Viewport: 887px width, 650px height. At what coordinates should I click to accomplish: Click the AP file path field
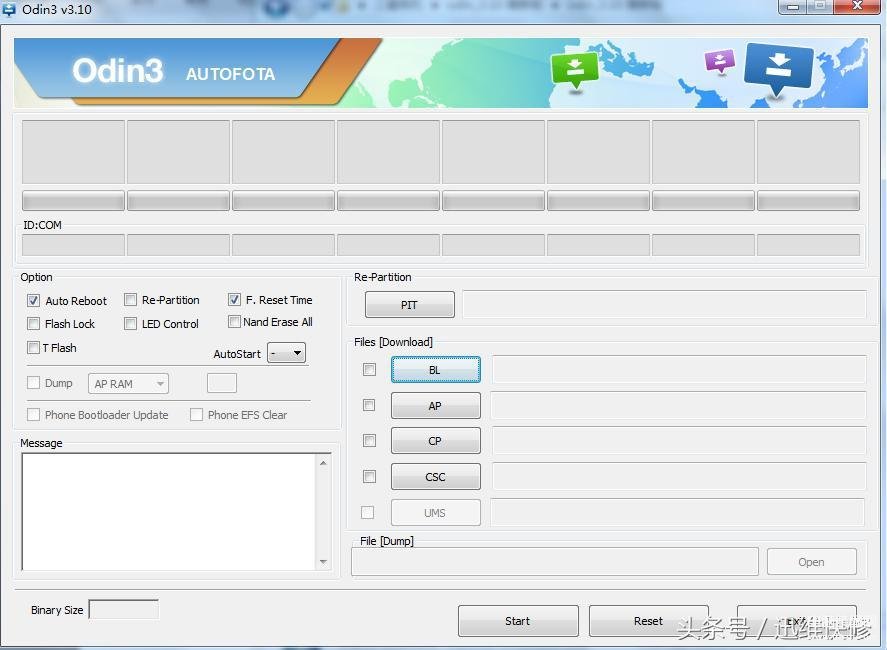[679, 406]
